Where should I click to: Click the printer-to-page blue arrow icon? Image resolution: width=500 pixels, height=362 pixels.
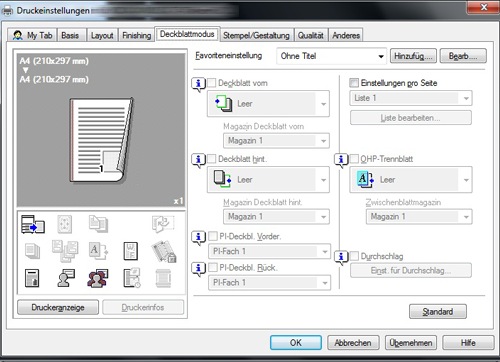[33, 224]
